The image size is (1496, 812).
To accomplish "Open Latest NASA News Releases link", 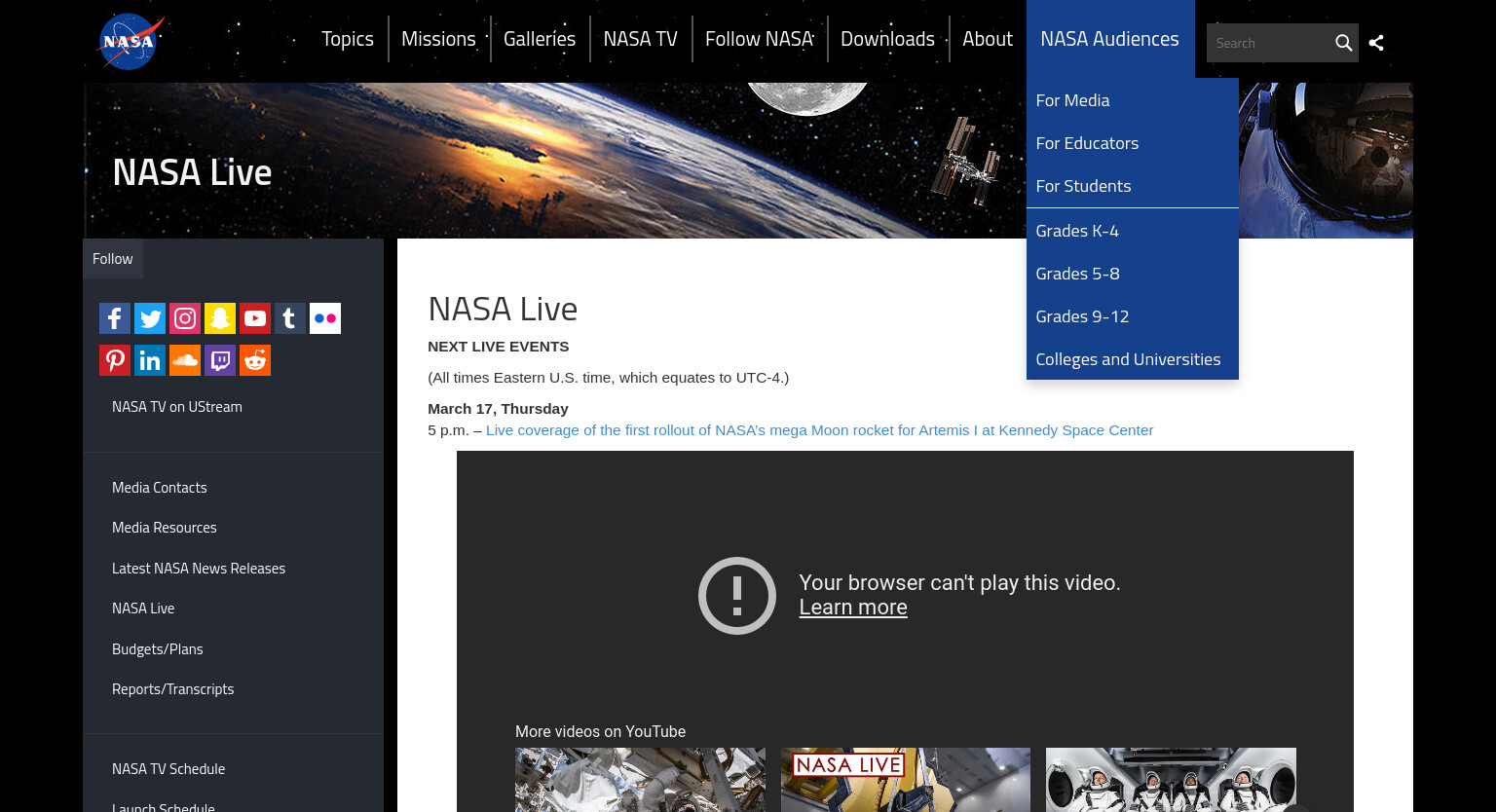I will coord(199,569).
